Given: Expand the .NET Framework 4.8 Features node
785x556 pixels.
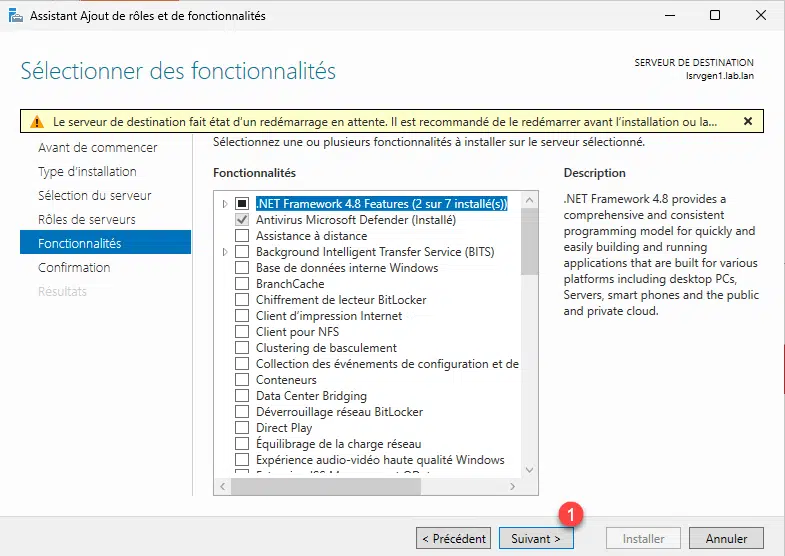Looking at the screenshot, I should [225, 204].
